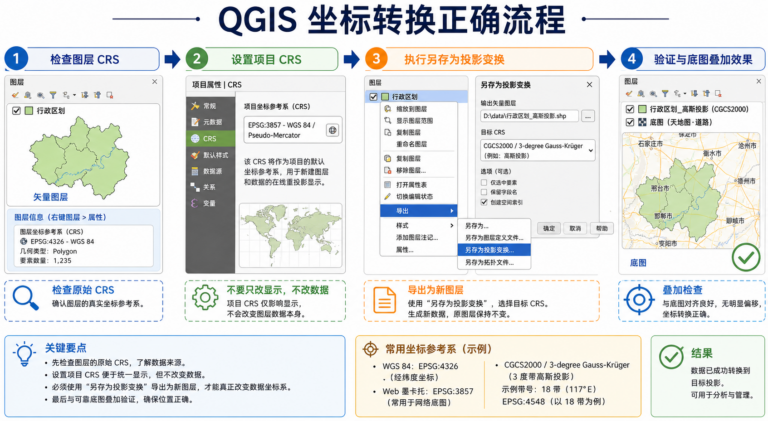The image size is (768, 421).
Task: Click wrench icon beside 常规 in project properties
Action: click(195, 106)
